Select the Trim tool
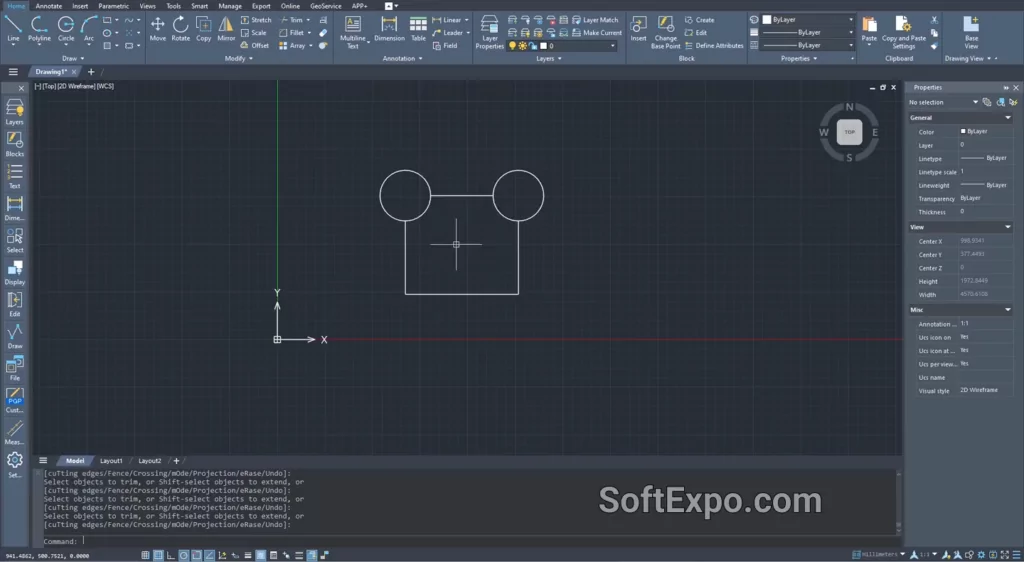Screen dimensions: 1024x562 coord(291,20)
